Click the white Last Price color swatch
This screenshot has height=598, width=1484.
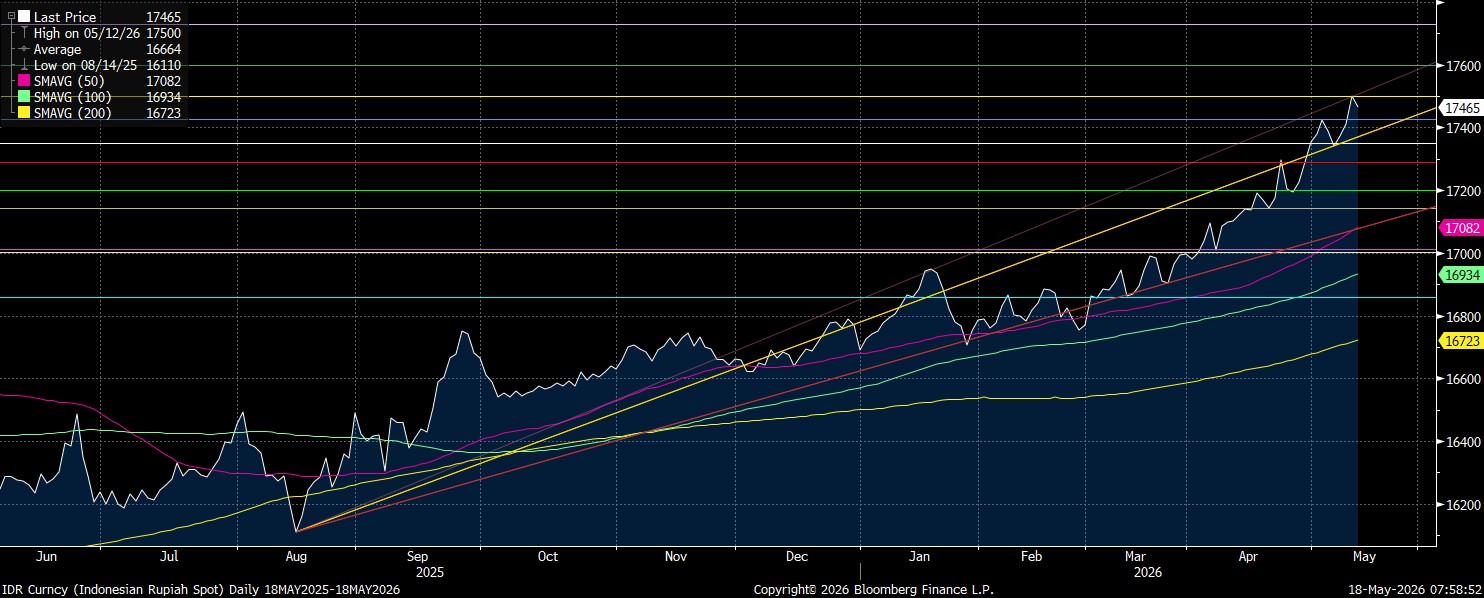(24, 17)
